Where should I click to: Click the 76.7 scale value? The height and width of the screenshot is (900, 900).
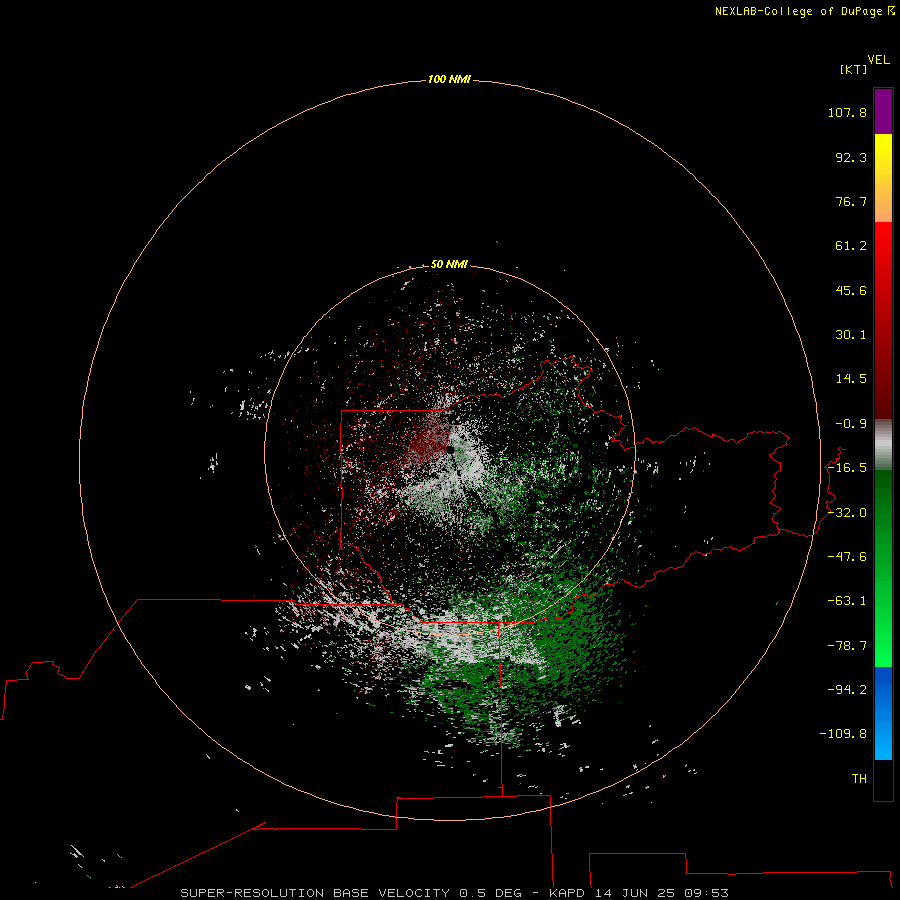point(851,201)
